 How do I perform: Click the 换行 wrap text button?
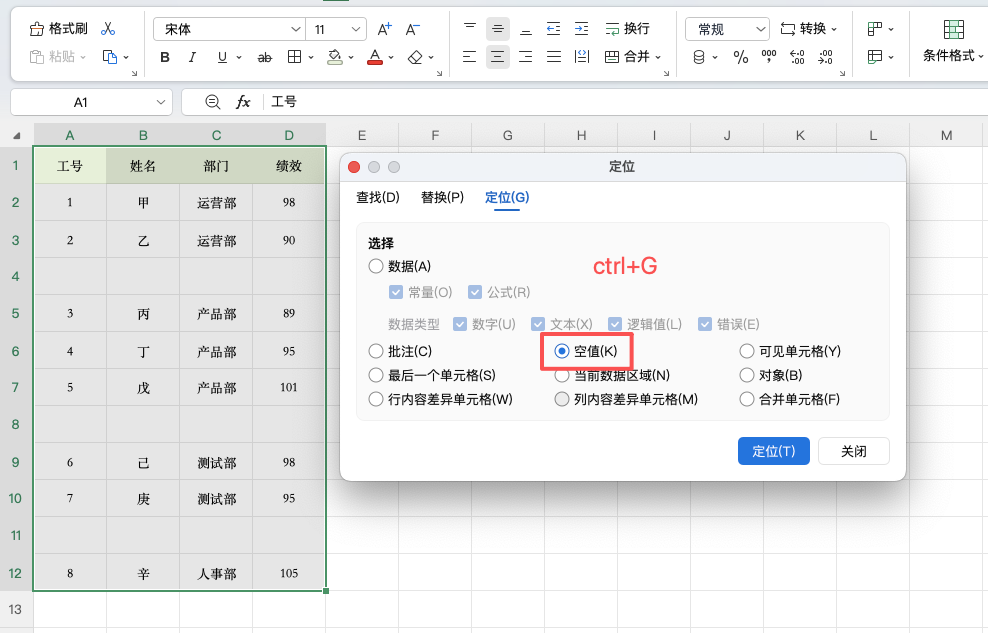pyautogui.click(x=628, y=28)
